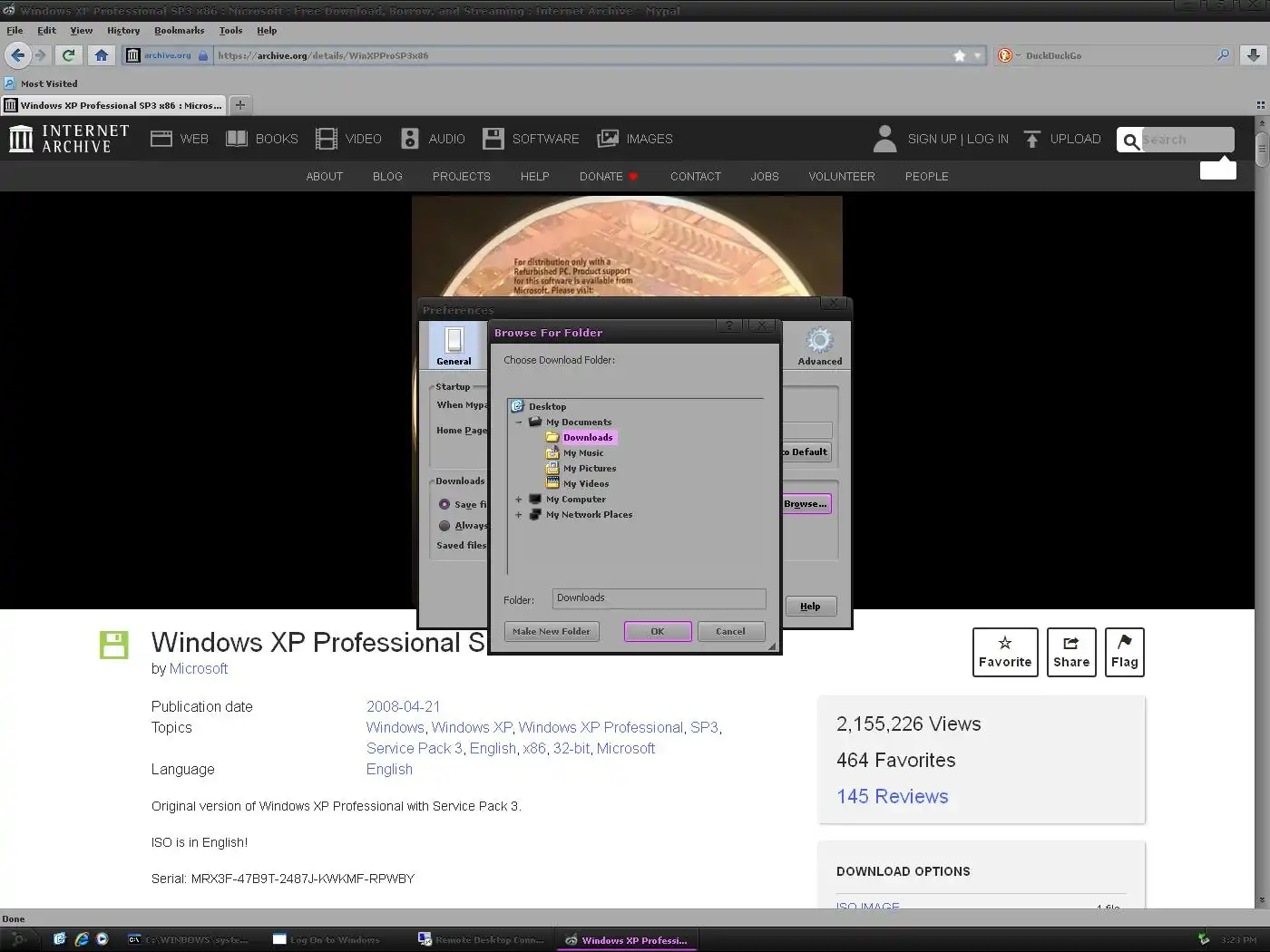Select My Music folder in tree
Image resolution: width=1270 pixels, height=952 pixels.
click(x=582, y=452)
